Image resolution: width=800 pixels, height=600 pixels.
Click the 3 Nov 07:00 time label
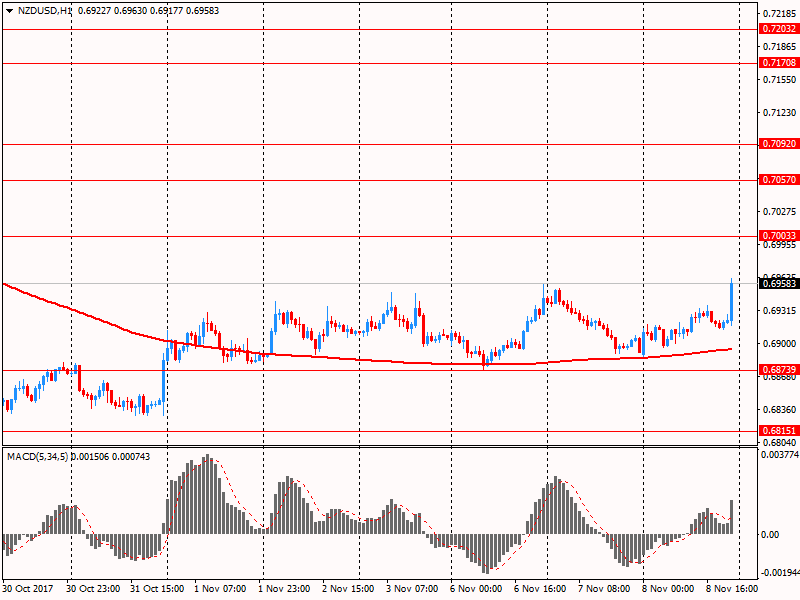click(412, 589)
